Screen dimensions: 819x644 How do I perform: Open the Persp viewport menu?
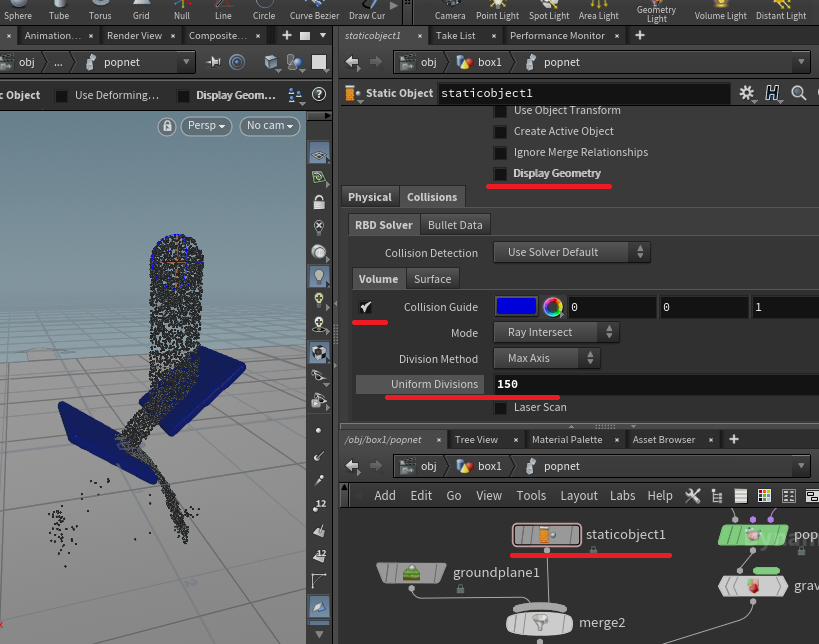coord(206,126)
